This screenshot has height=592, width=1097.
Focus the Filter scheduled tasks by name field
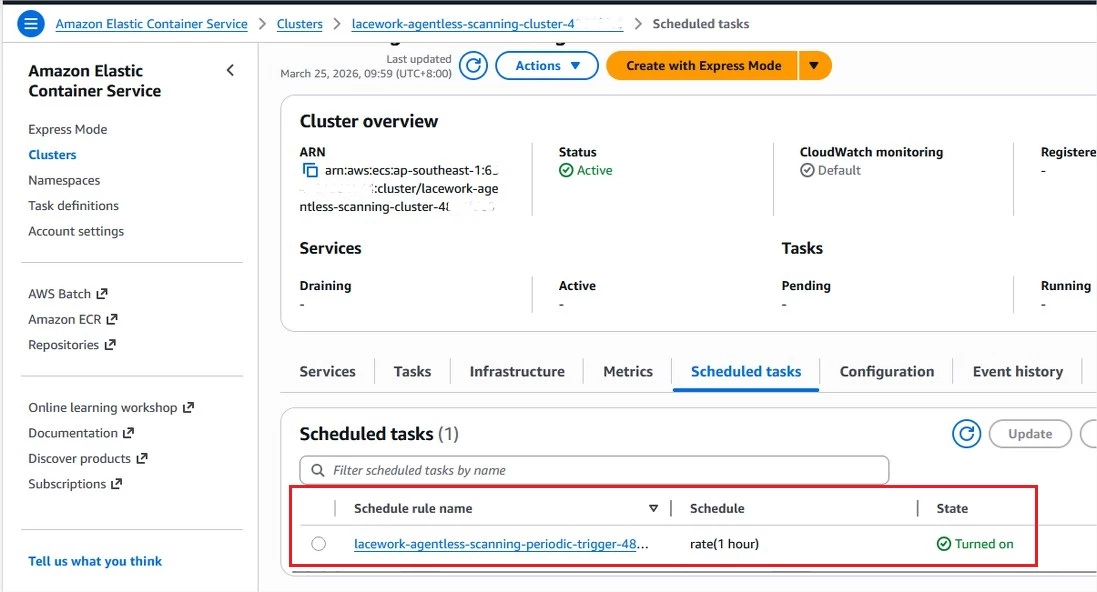(594, 470)
